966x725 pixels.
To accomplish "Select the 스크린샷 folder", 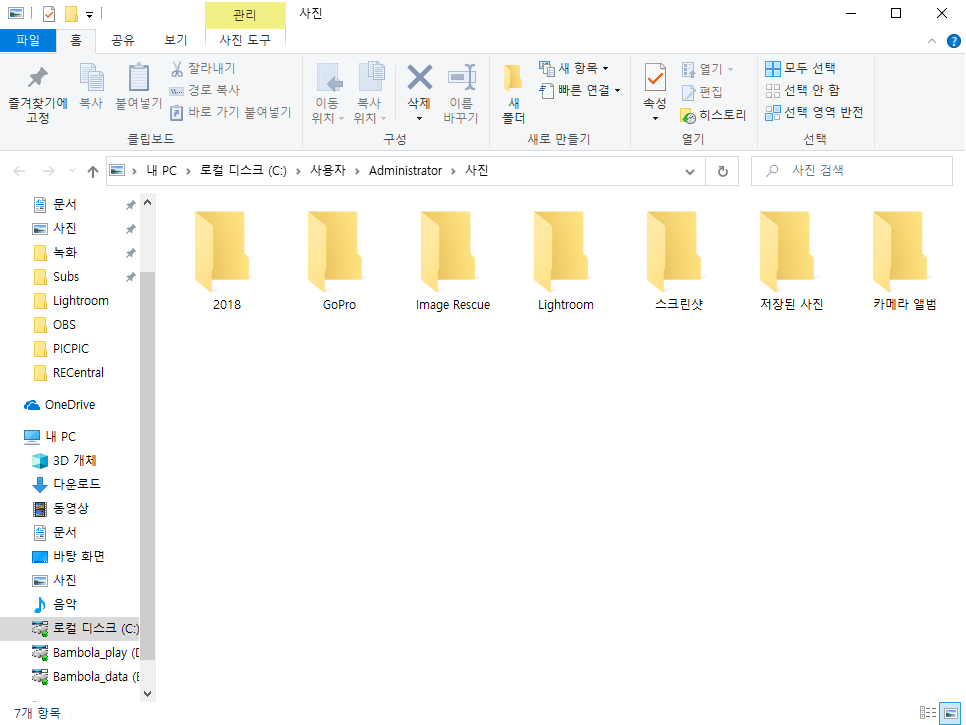I will [x=678, y=260].
